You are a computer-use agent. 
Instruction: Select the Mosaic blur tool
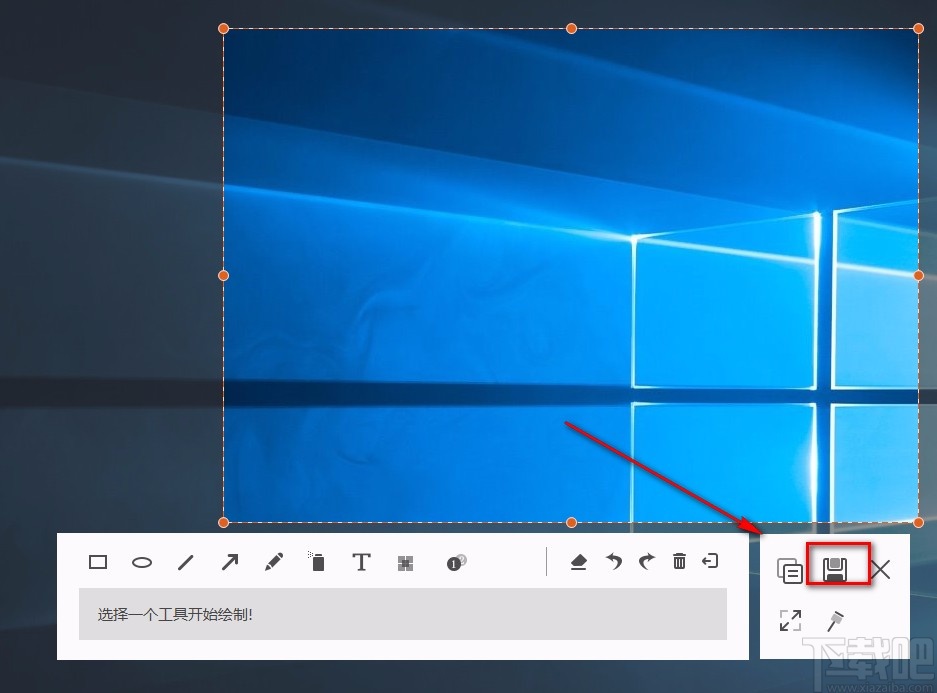405,562
